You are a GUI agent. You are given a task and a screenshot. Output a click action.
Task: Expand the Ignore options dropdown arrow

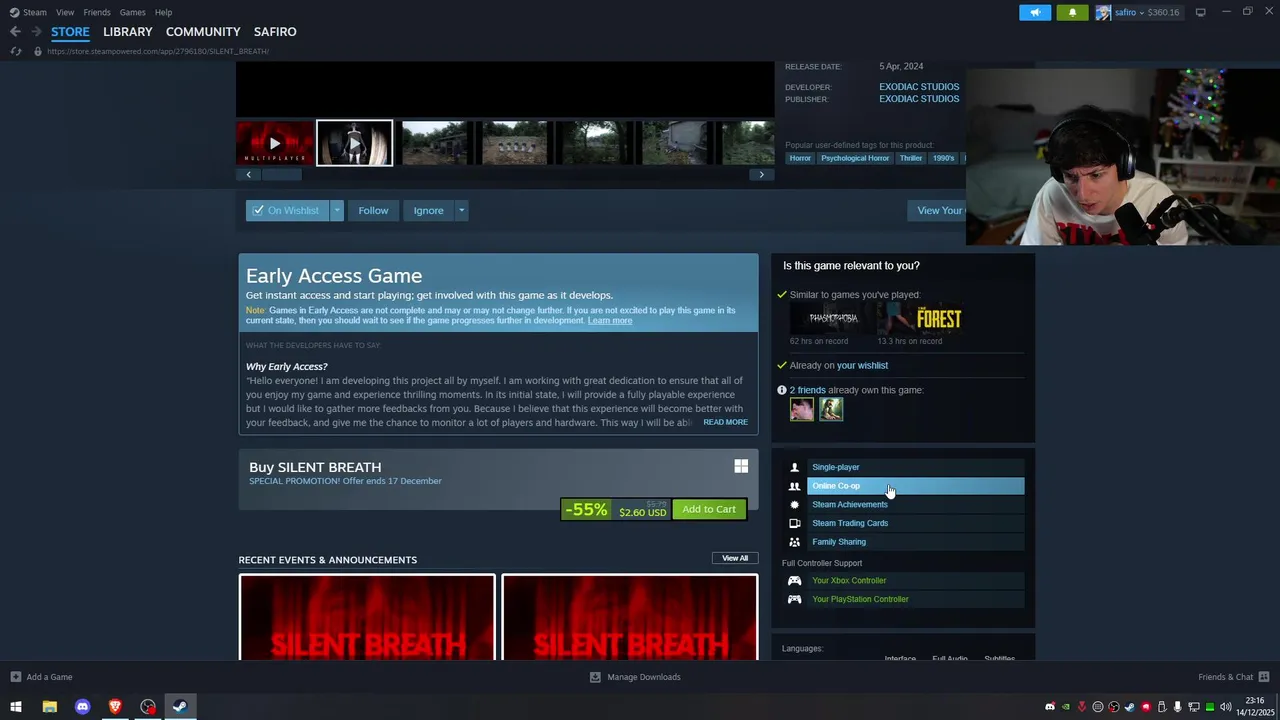[x=461, y=210]
